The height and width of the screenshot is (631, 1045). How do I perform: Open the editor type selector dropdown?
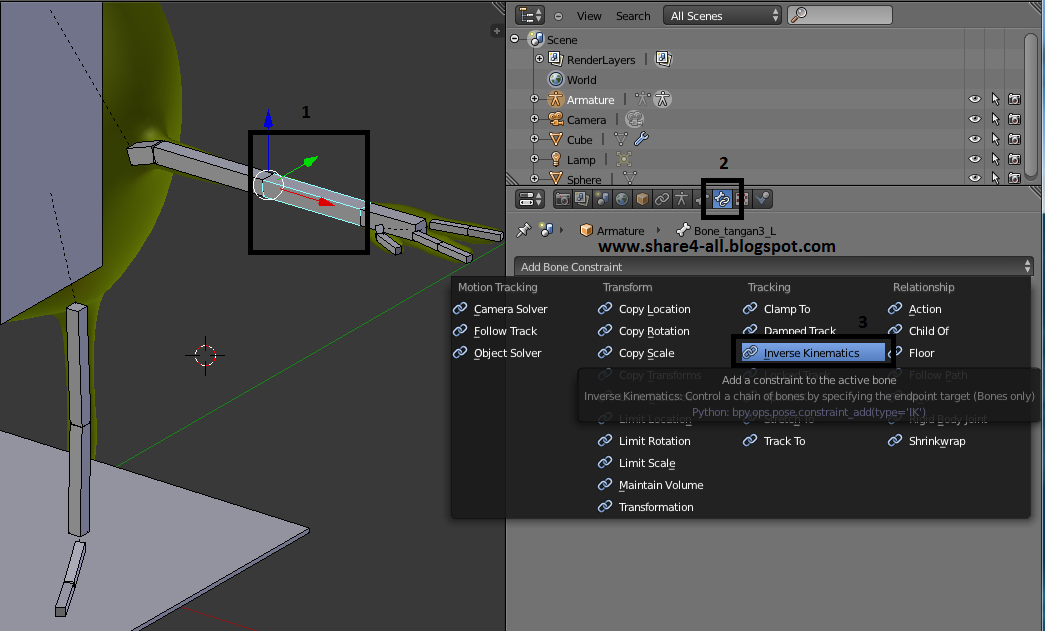pyautogui.click(x=529, y=15)
